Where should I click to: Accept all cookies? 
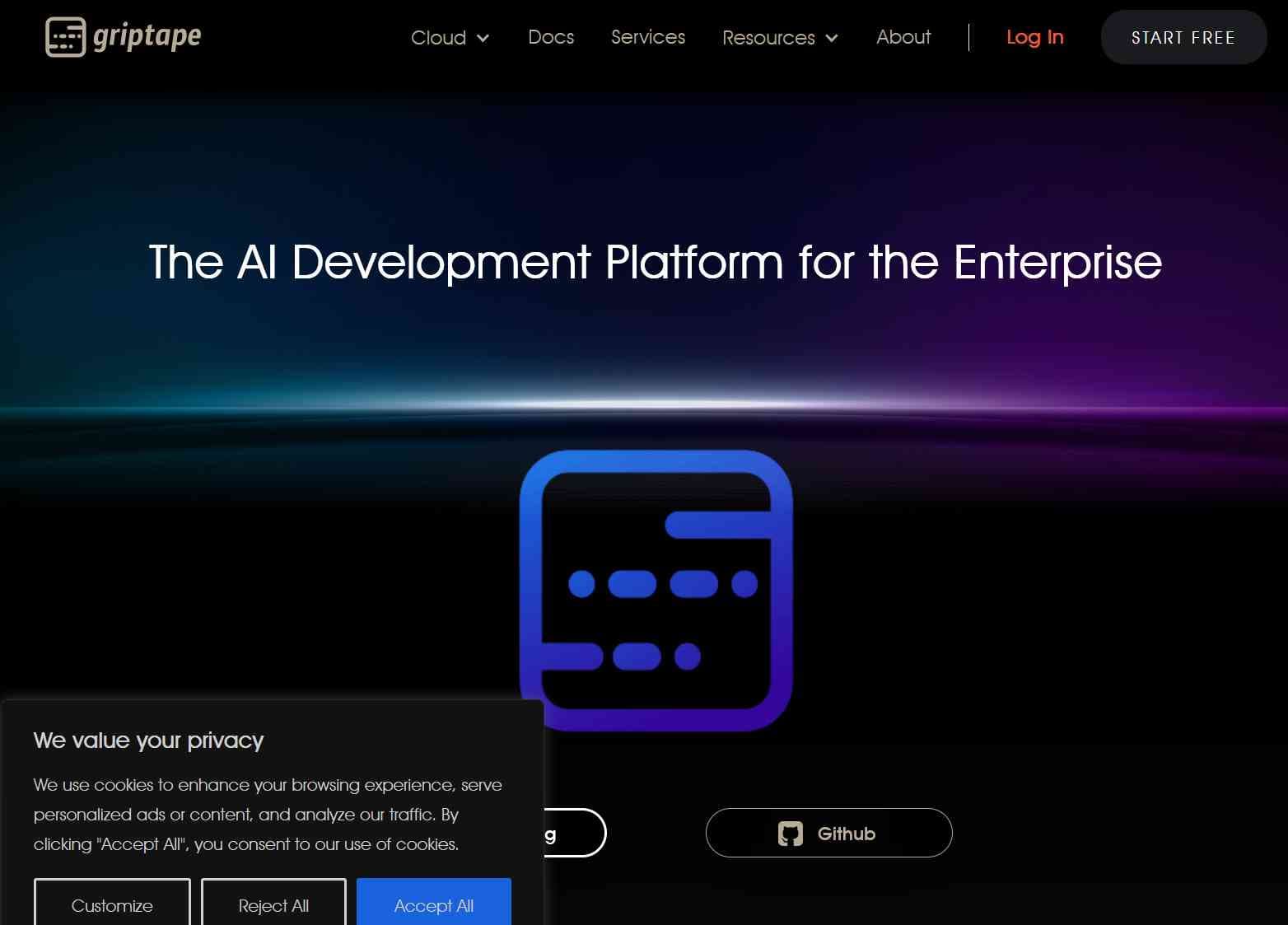[434, 902]
